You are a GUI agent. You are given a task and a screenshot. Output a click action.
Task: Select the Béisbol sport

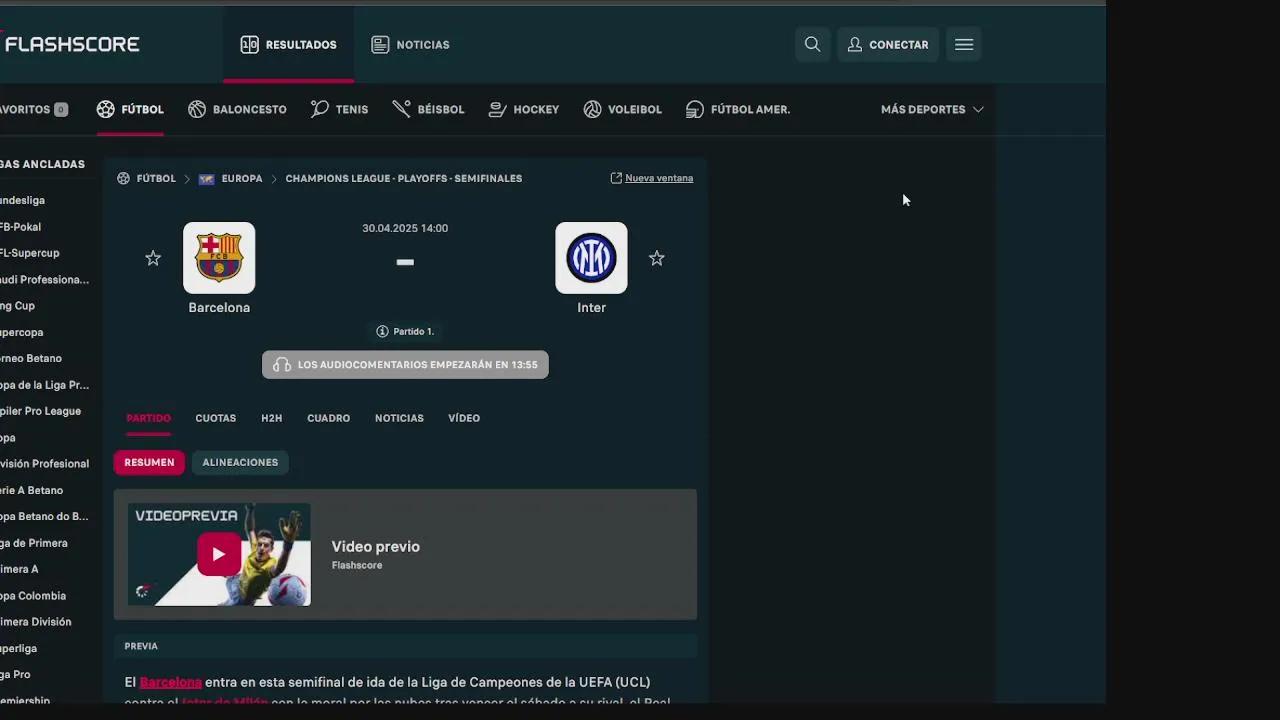click(428, 109)
